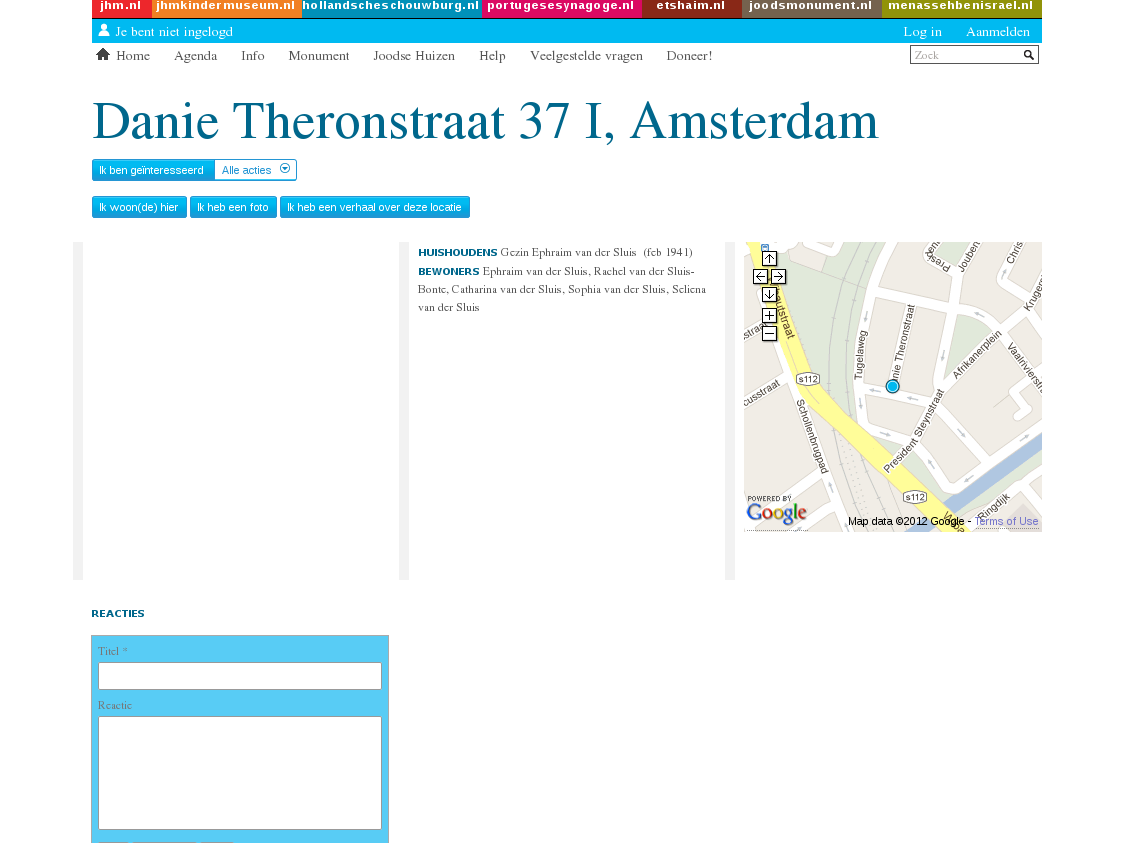Click the blue location marker on map
This screenshot has height=843, width=1141.
point(892,387)
